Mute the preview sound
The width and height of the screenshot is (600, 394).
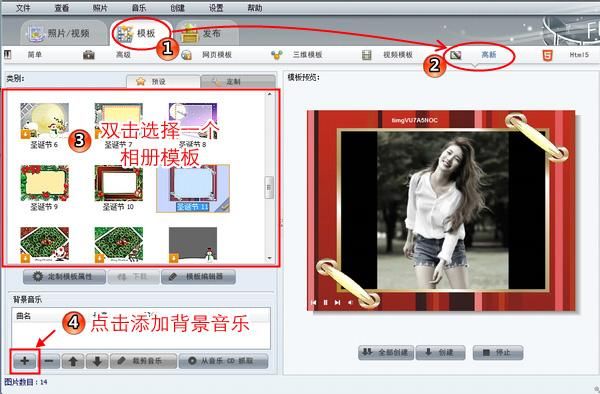pyautogui.click(x=350, y=303)
